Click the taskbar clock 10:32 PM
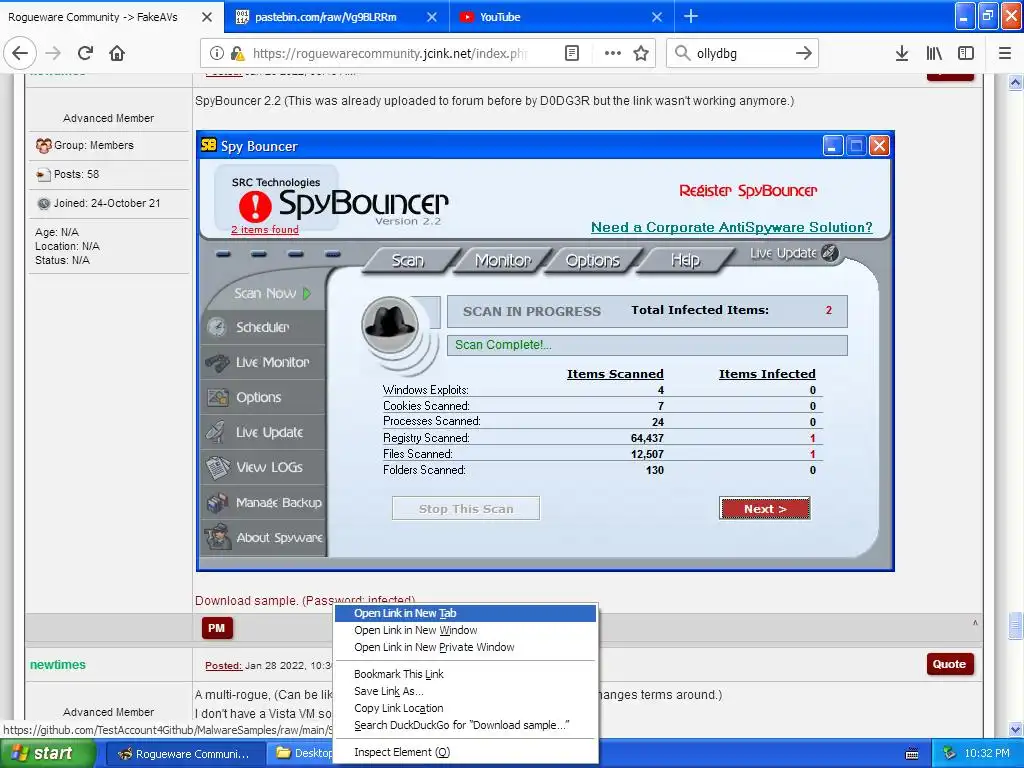The image size is (1024, 768). click(x=987, y=754)
